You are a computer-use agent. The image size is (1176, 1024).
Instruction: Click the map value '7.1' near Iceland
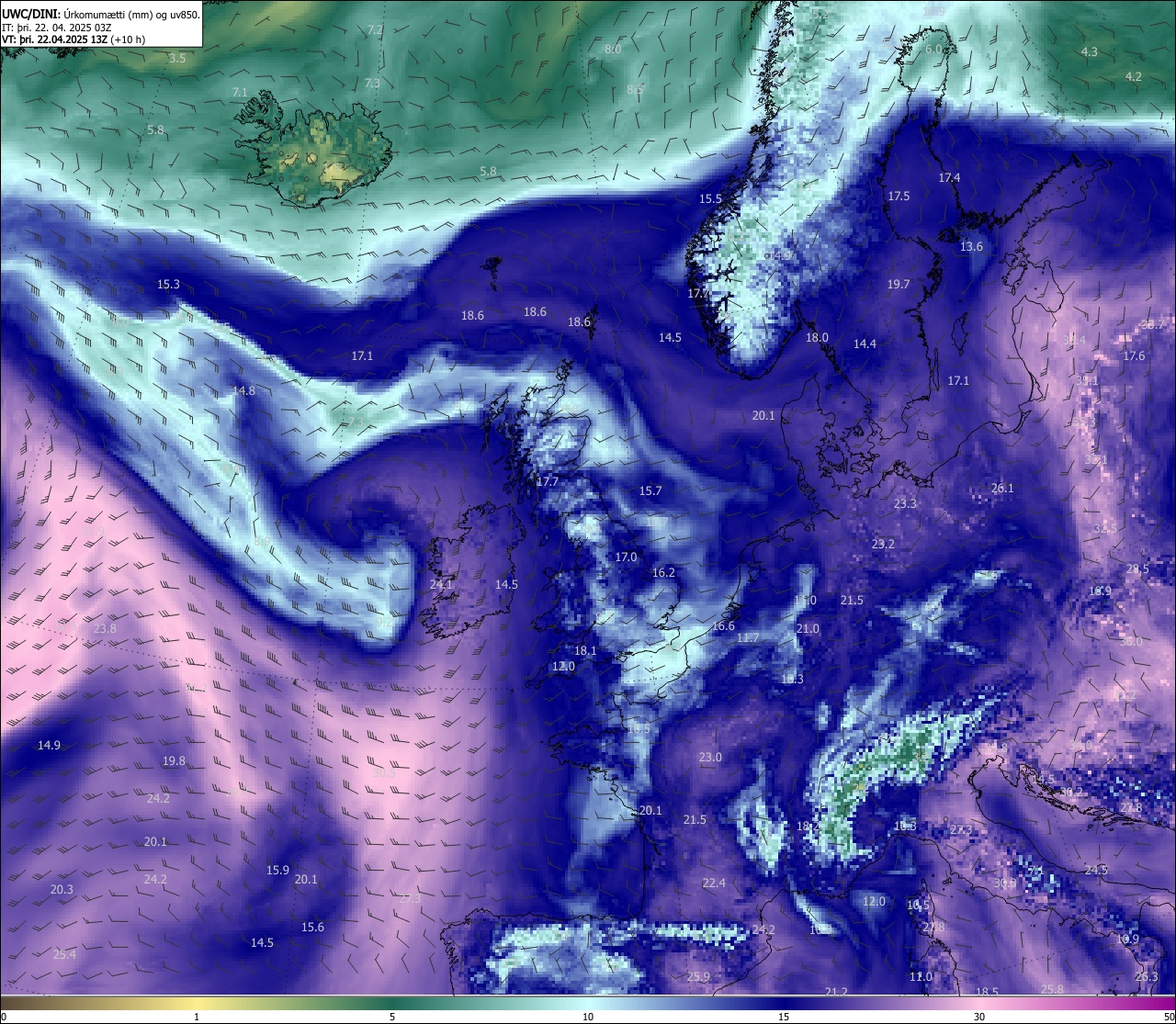tap(240, 92)
